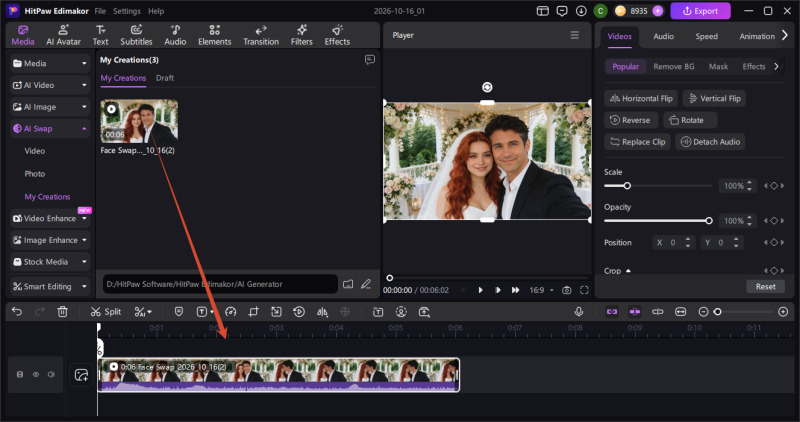Switch to the Speed tab in properties
This screenshot has width=800, height=422.
pos(707,36)
